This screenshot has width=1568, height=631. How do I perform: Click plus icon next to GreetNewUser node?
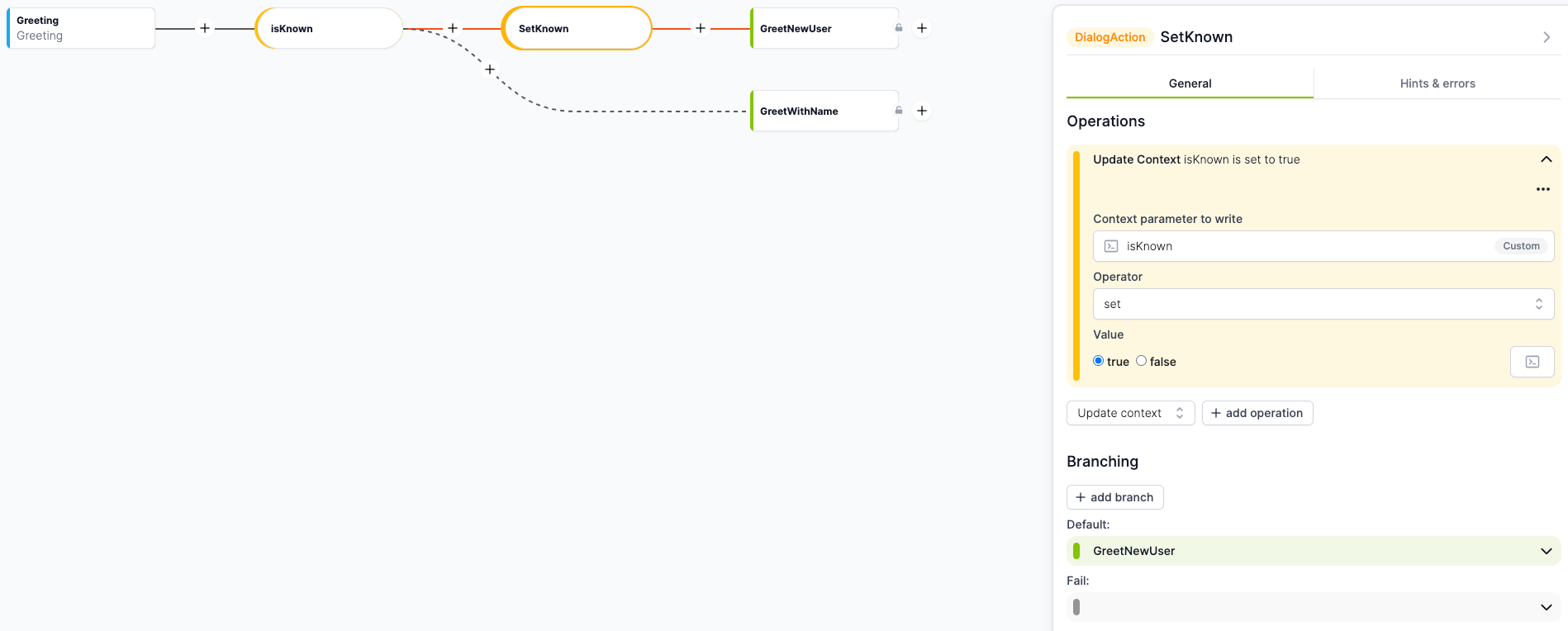click(x=922, y=28)
